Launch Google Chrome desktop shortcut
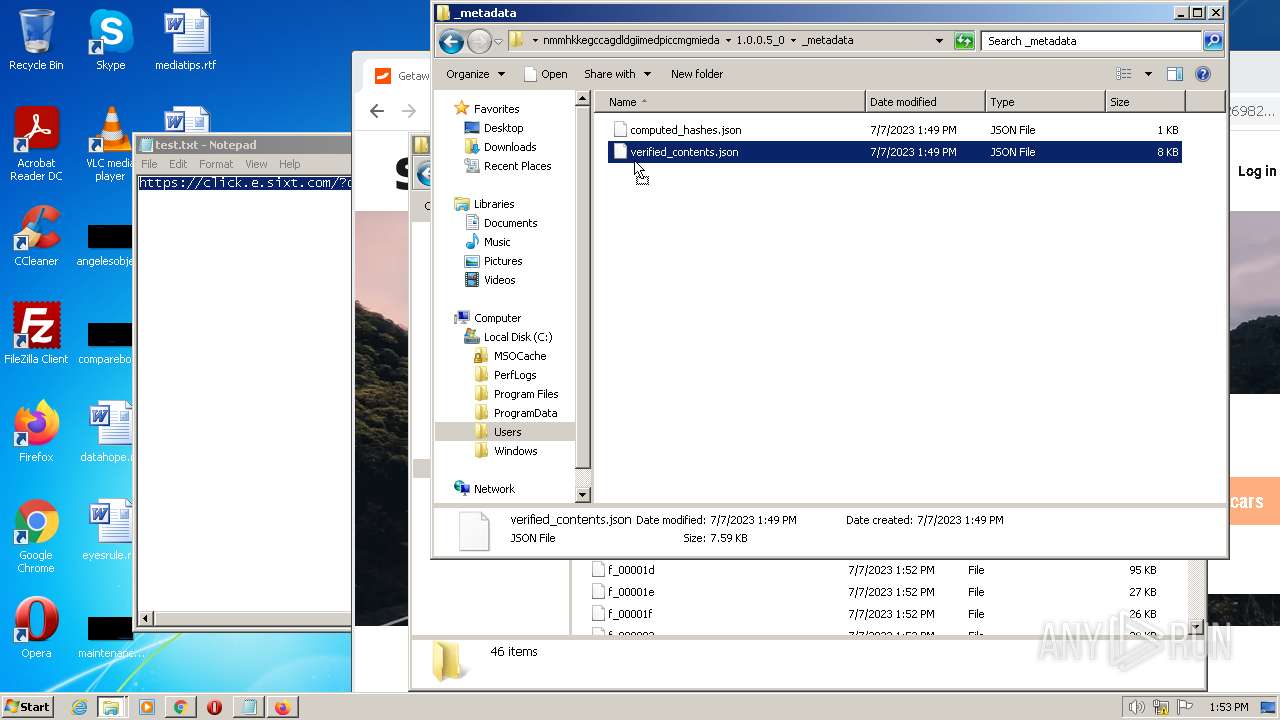 click(36, 536)
